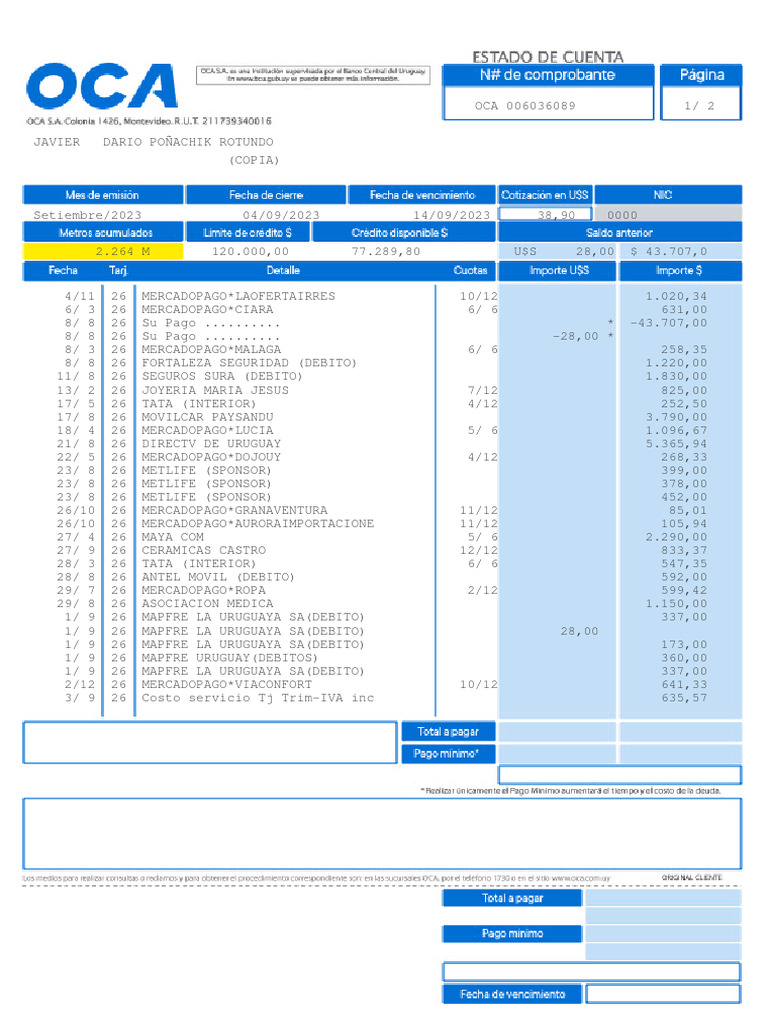The height and width of the screenshot is (1024, 768).
Task: Click the Total a pagar label in tear-off stub
Action: pyautogui.click(x=513, y=899)
